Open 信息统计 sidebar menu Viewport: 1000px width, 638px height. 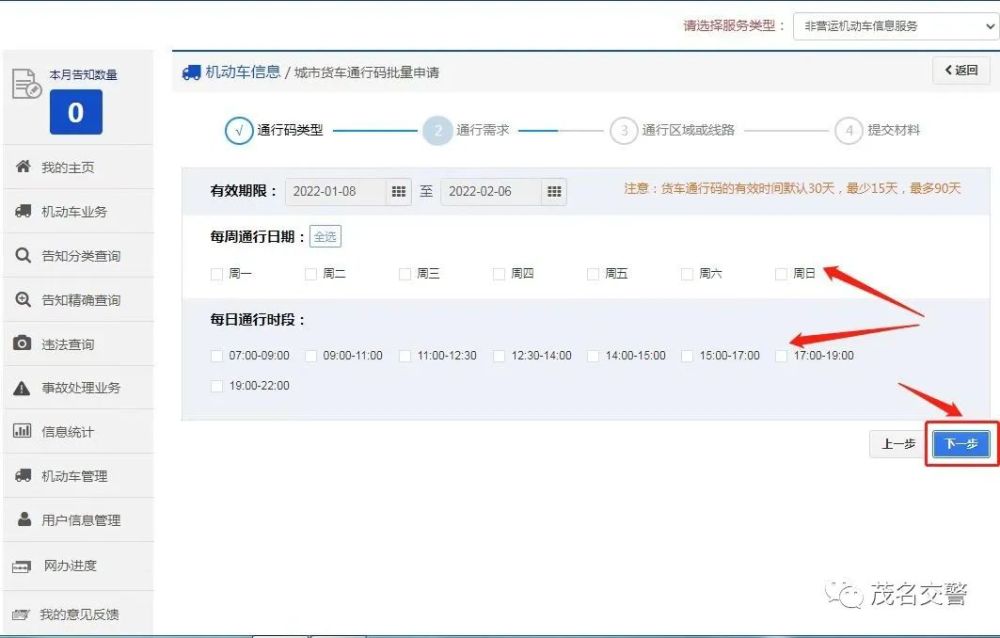78,431
